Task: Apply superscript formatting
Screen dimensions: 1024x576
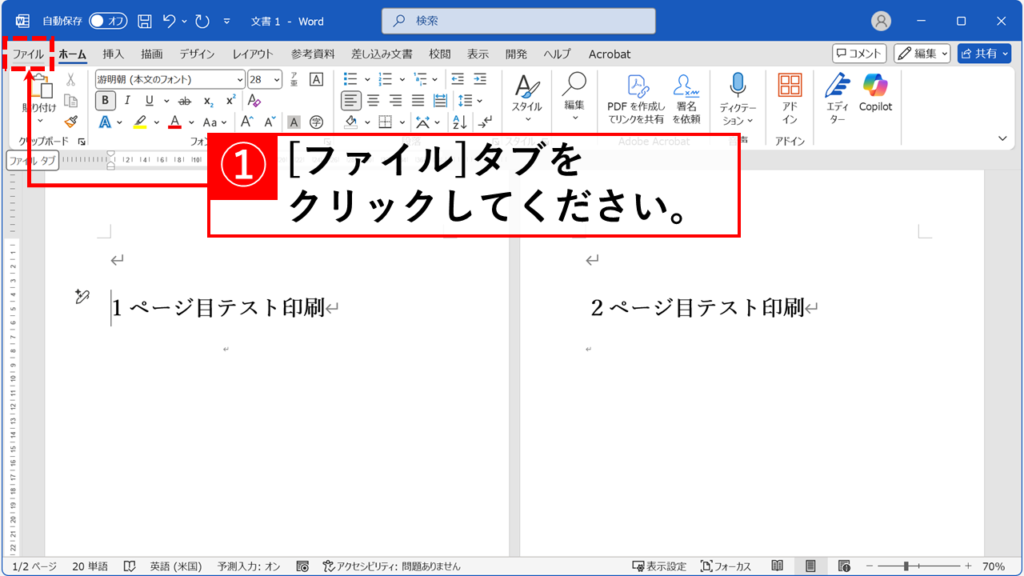Action: pyautogui.click(x=230, y=101)
